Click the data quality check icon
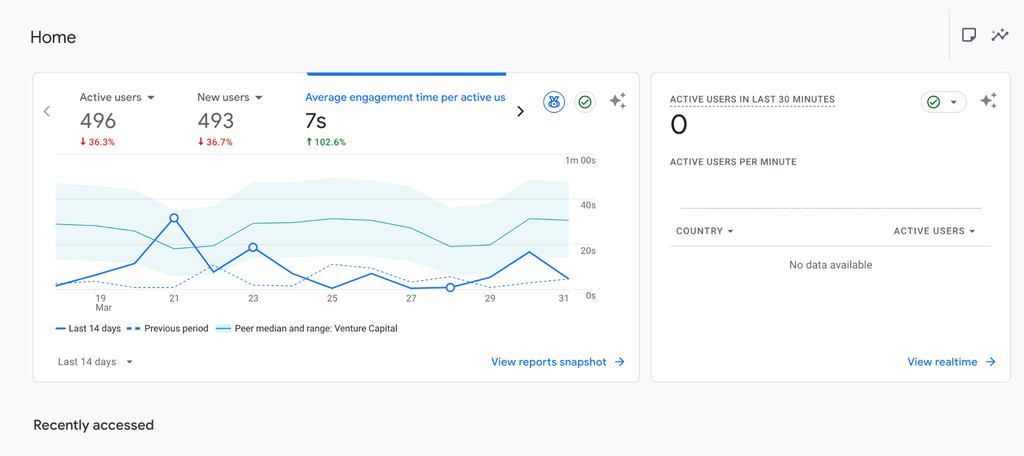Image resolution: width=1024 pixels, height=456 pixels. pos(585,102)
